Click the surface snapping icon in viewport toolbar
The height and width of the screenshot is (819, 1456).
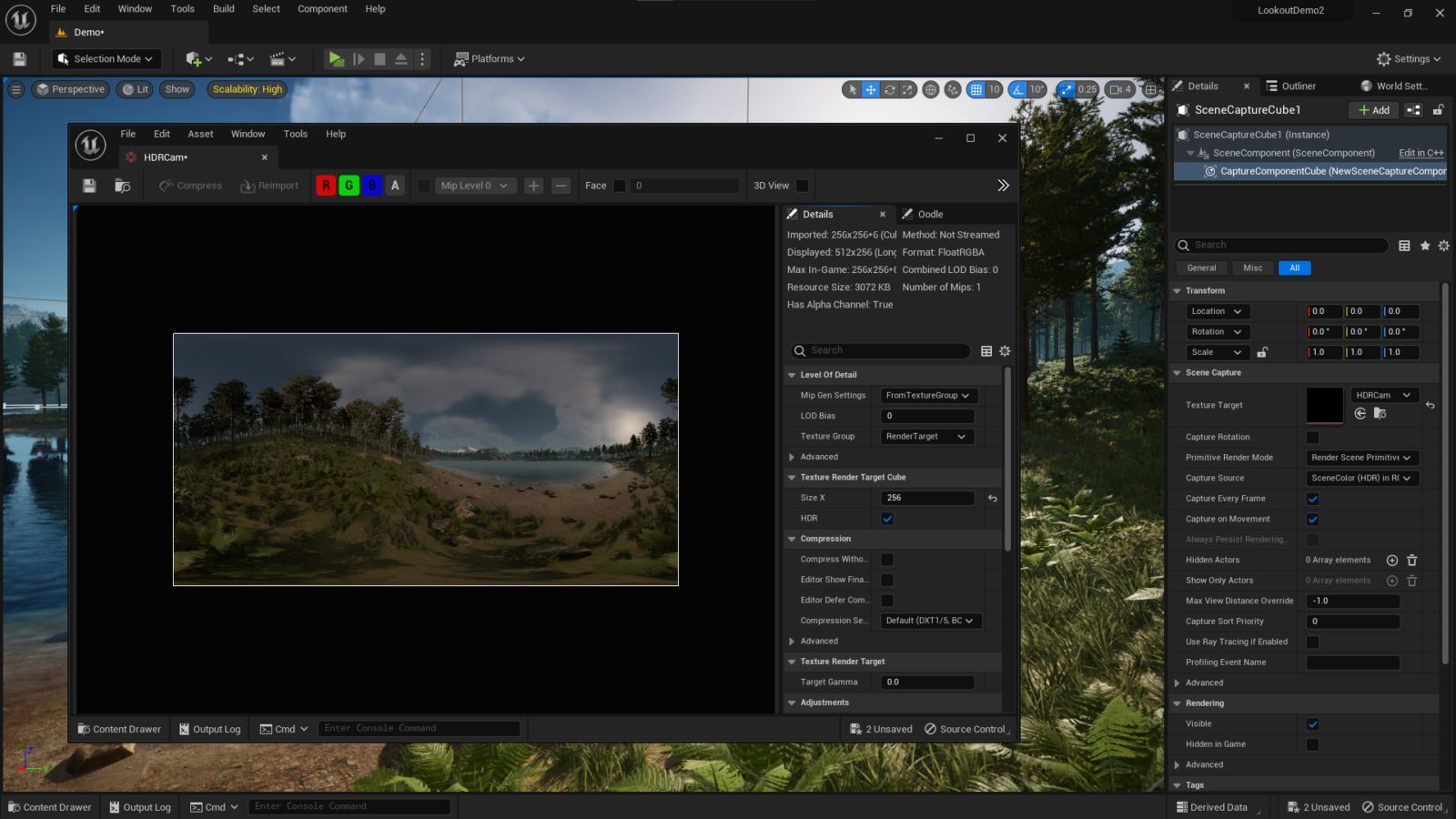[952, 89]
